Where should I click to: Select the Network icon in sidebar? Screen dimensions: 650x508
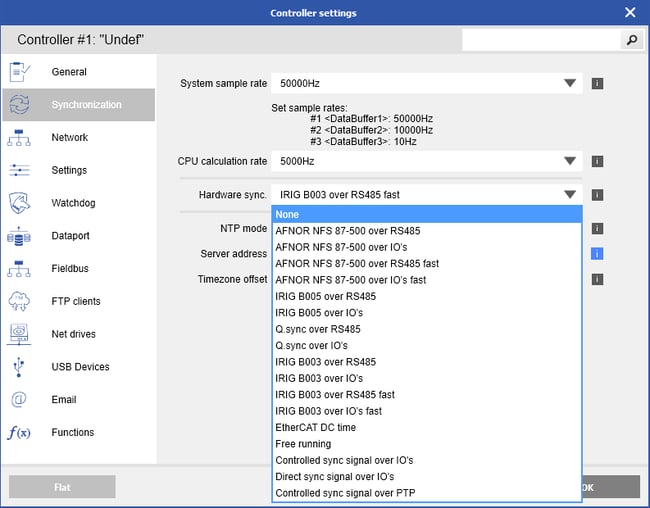(19, 138)
